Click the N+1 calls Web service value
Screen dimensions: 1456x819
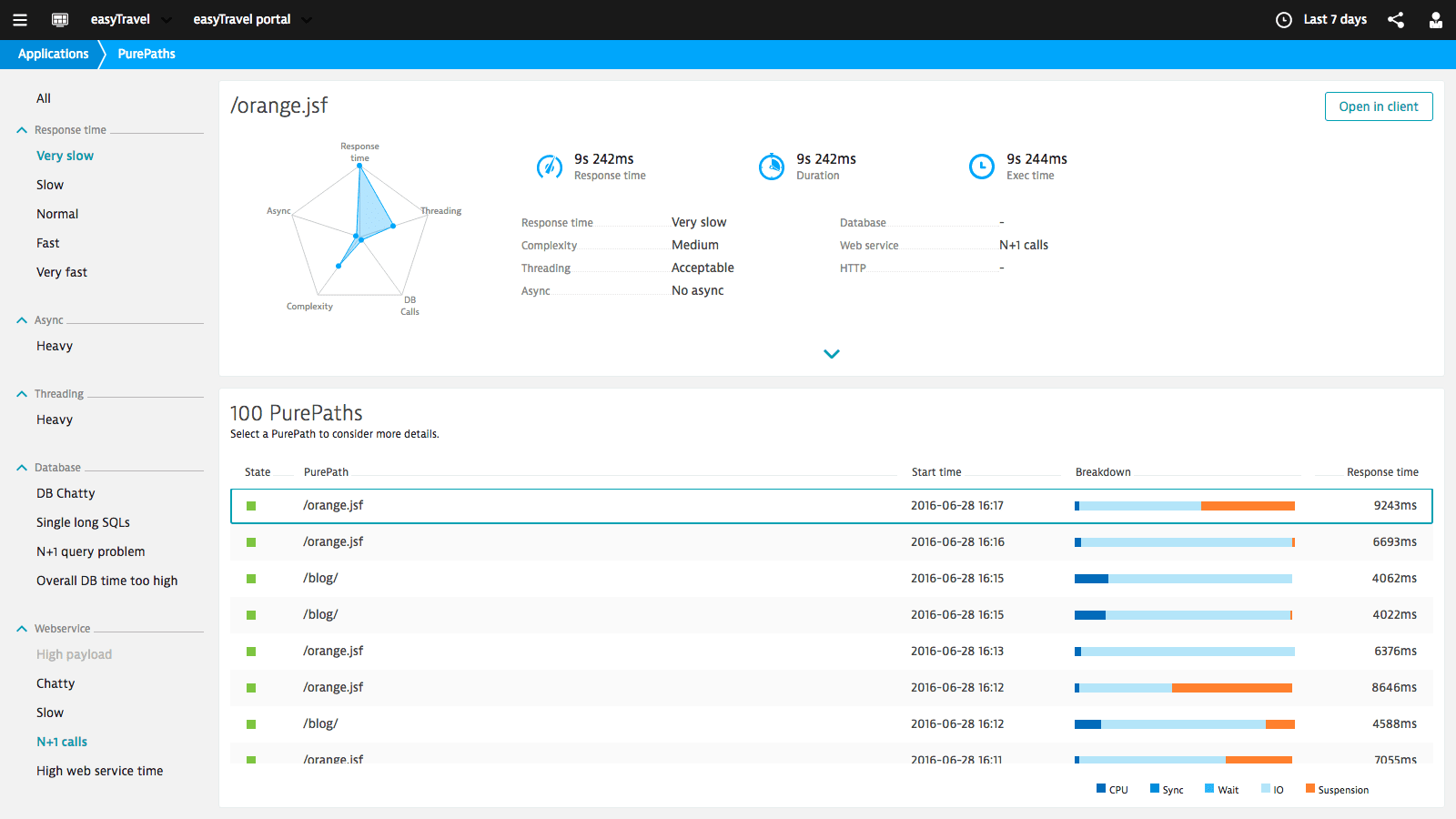click(1024, 245)
